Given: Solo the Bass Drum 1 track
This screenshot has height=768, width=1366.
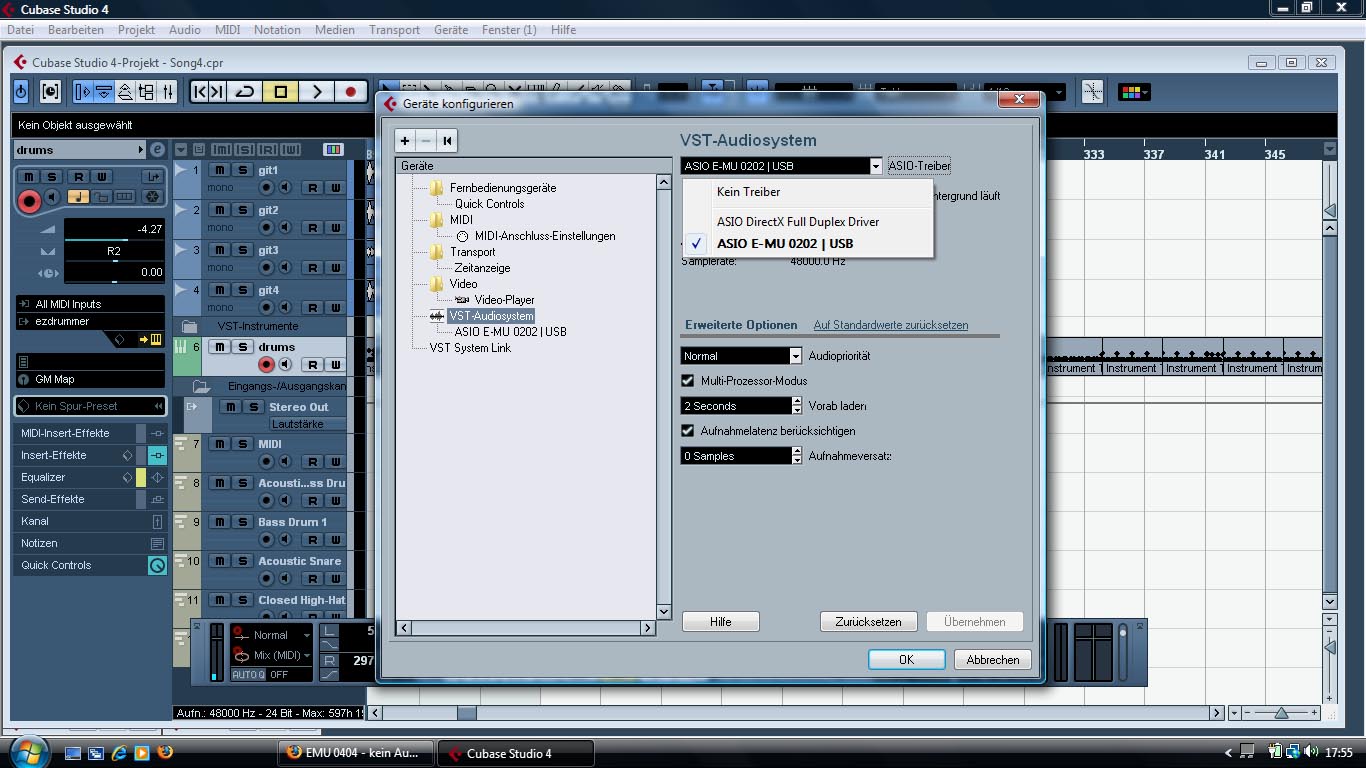Looking at the screenshot, I should [x=244, y=522].
